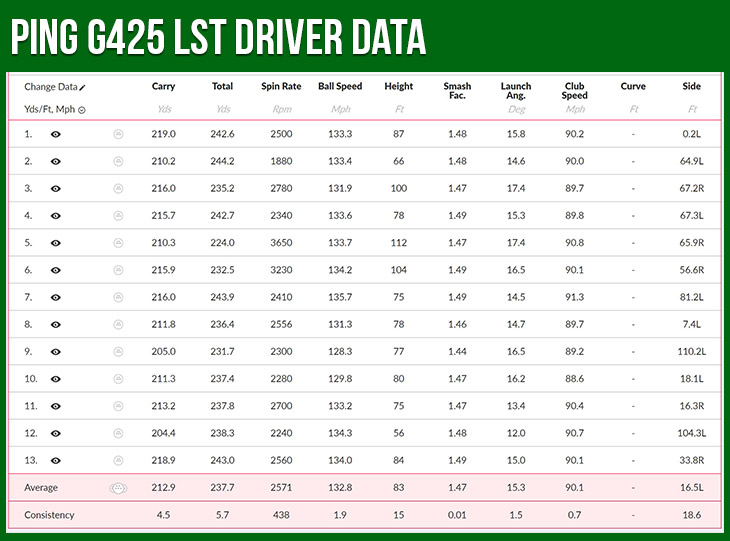
Task: Select the Launch Ang. column header
Action: (x=516, y=91)
